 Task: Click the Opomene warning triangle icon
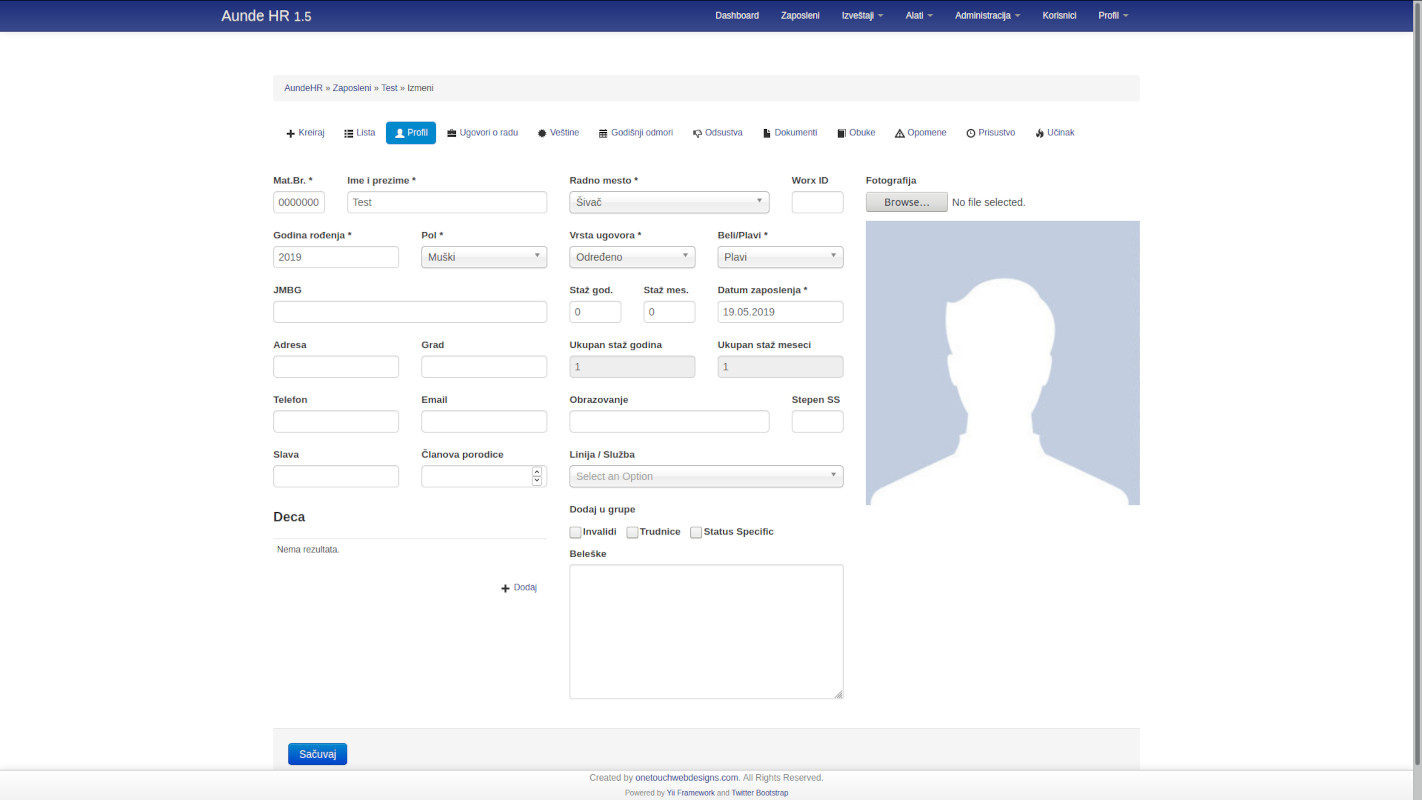point(900,133)
